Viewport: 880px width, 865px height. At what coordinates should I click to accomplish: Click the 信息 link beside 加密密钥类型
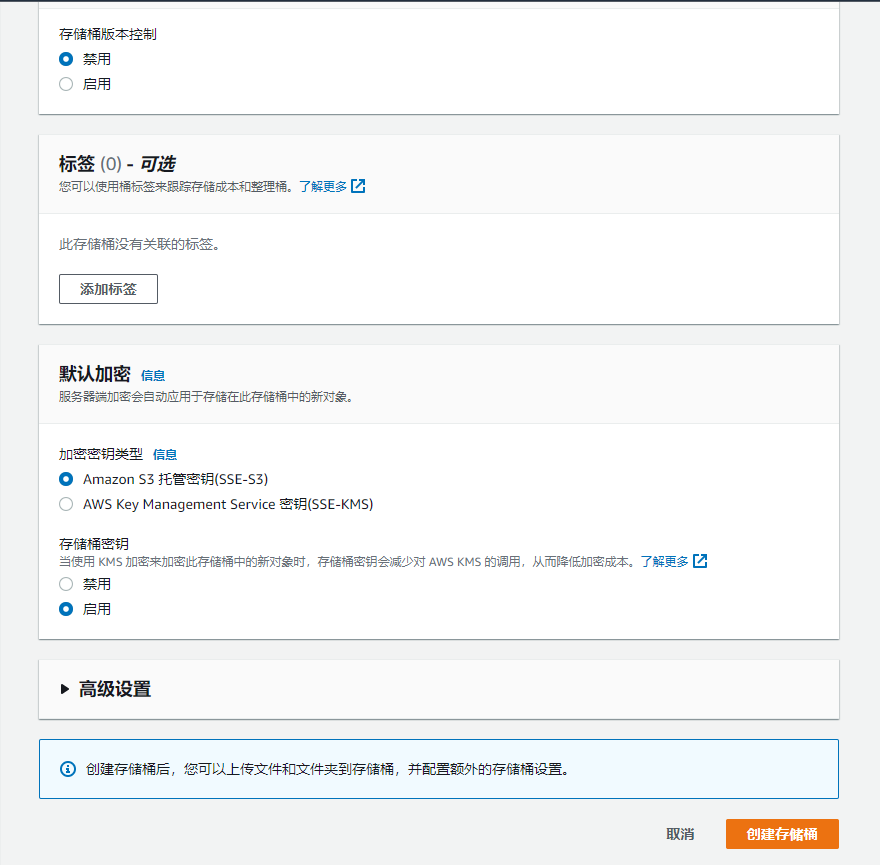pyautogui.click(x=165, y=454)
